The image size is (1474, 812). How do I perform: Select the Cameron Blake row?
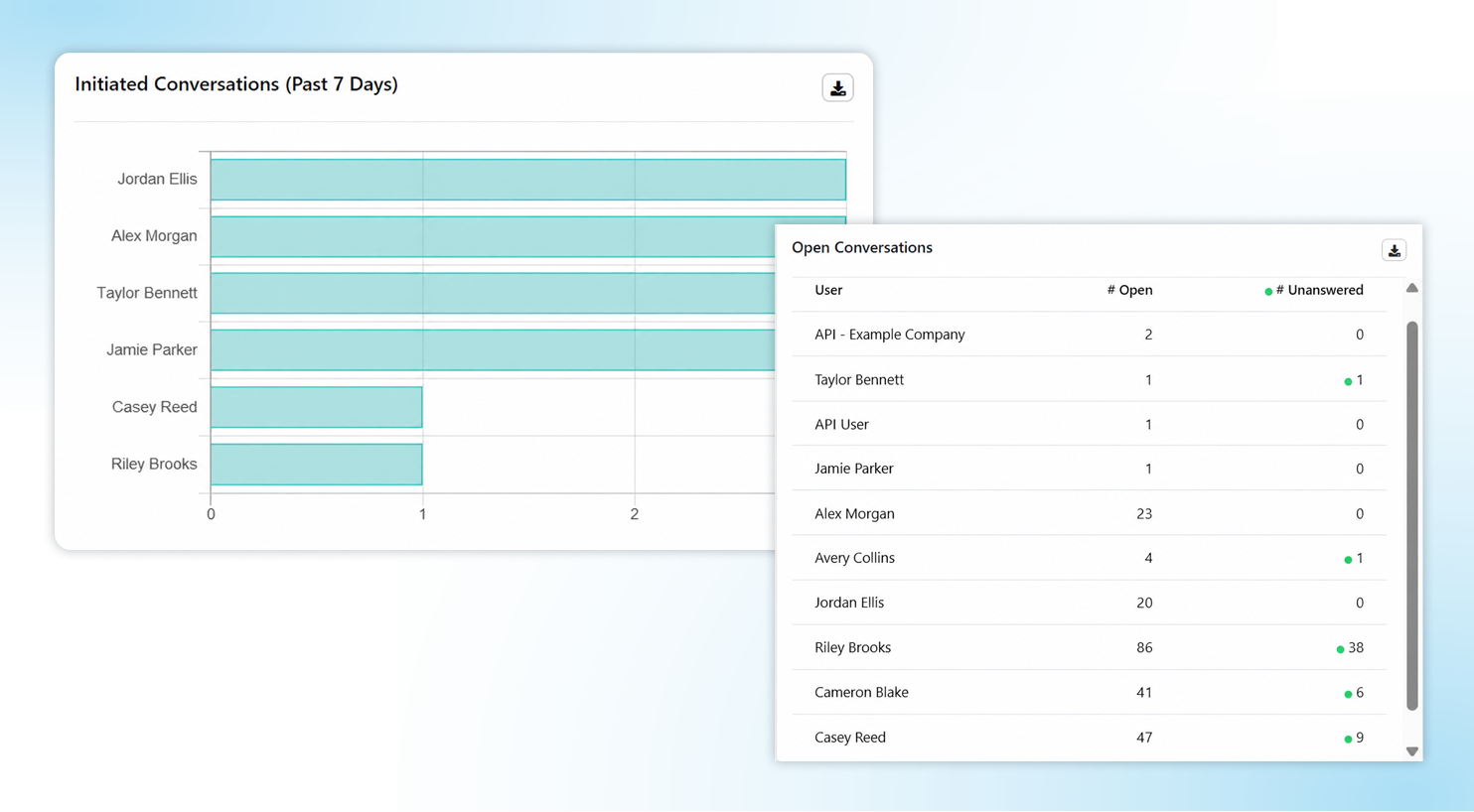tap(1089, 692)
